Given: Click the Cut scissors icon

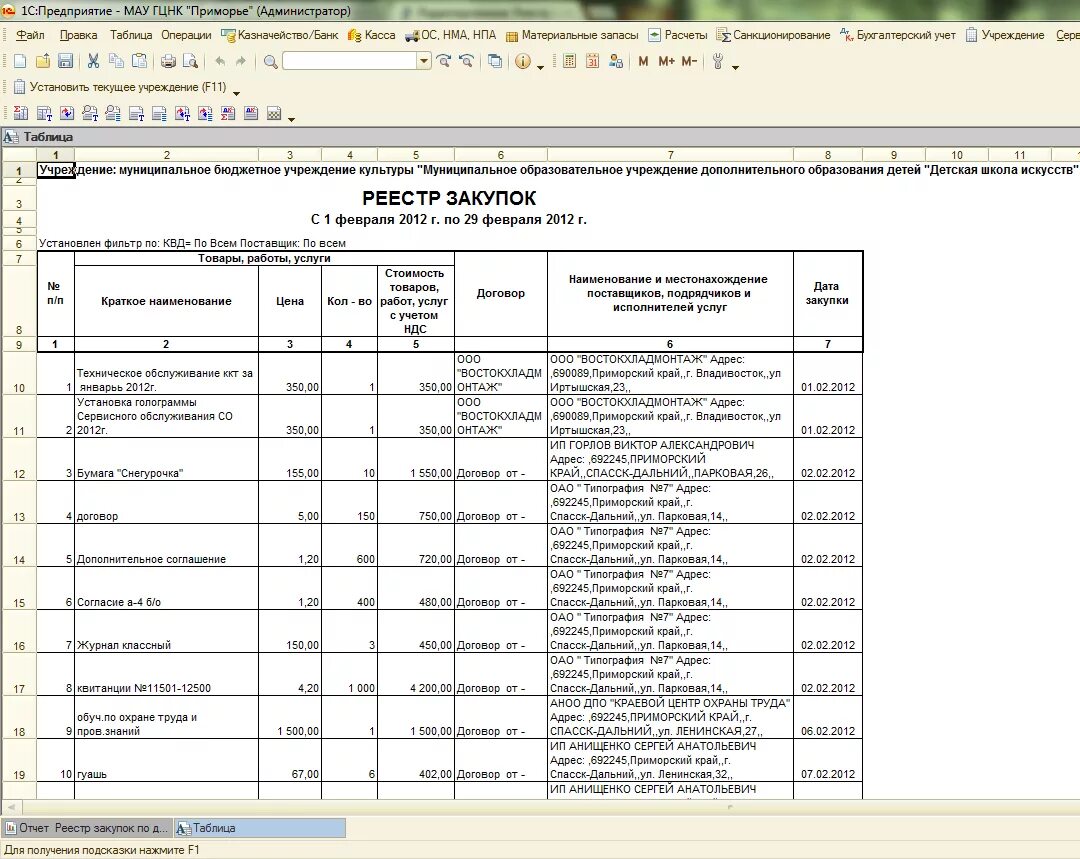Looking at the screenshot, I should tap(94, 61).
